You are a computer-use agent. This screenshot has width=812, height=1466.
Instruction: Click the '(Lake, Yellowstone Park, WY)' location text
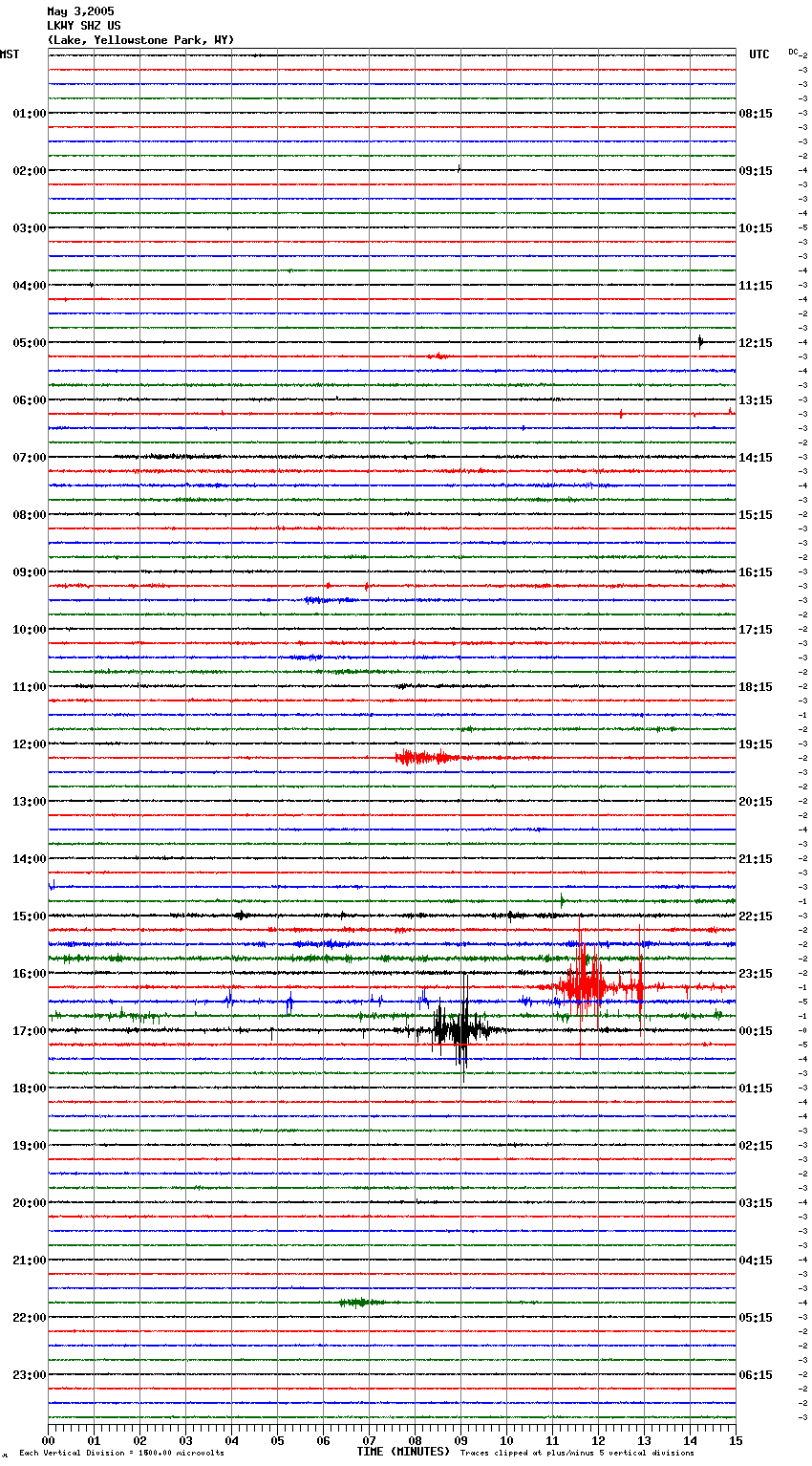pyautogui.click(x=140, y=40)
